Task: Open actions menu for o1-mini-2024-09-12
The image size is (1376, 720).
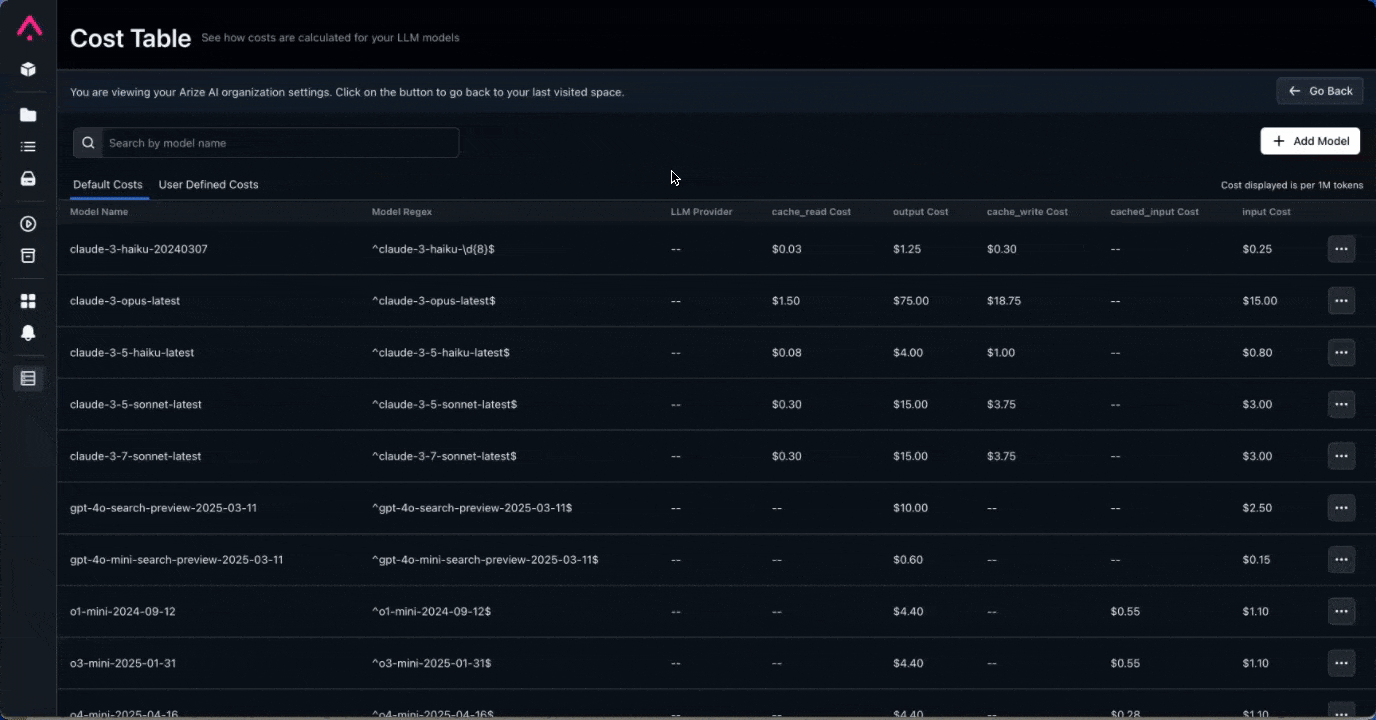Action: (1341, 611)
